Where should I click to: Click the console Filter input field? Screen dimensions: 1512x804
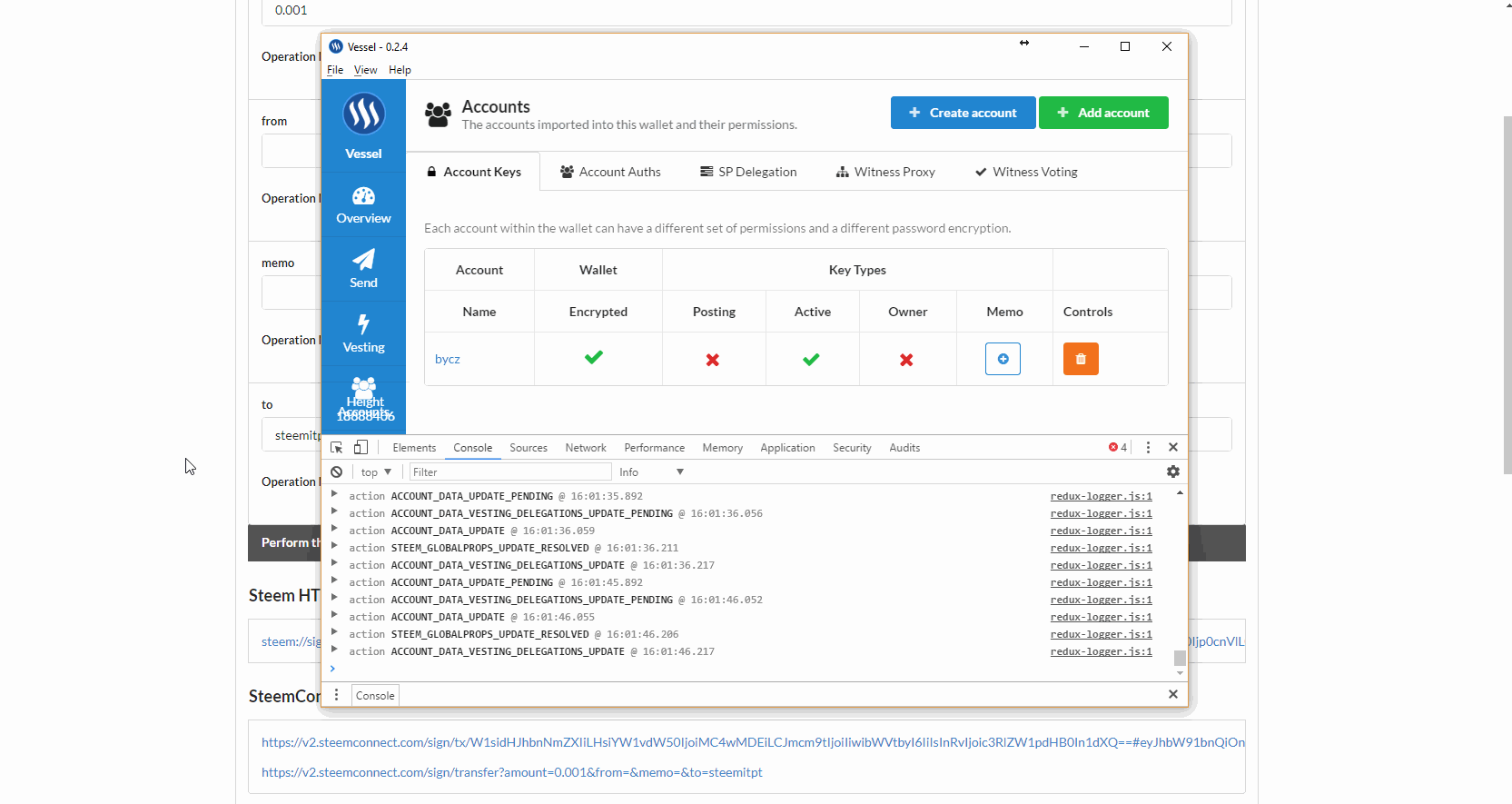pos(509,472)
